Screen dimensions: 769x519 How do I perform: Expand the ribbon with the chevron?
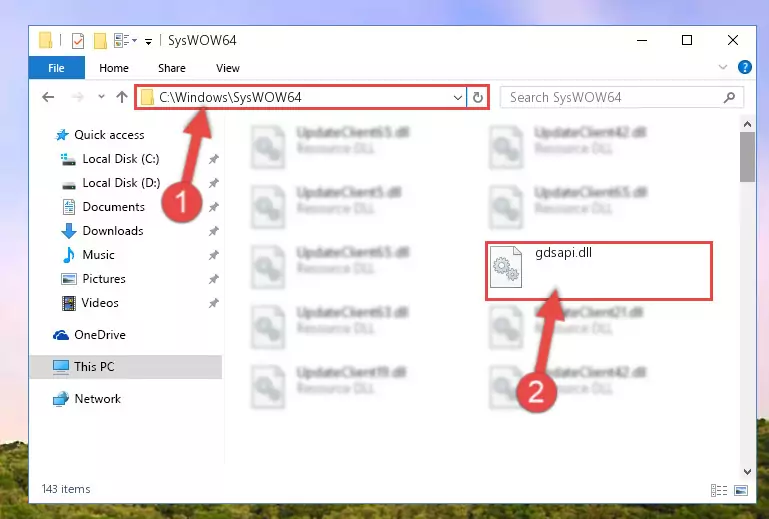[722, 67]
